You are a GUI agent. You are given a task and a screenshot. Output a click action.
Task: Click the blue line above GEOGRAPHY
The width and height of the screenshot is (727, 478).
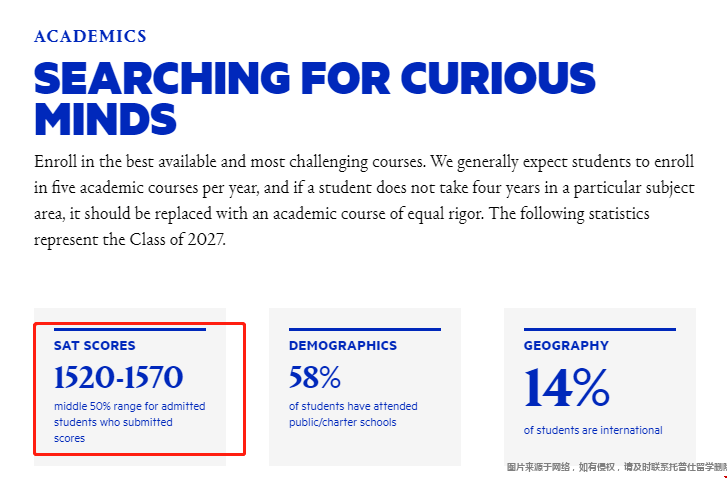[600, 330]
